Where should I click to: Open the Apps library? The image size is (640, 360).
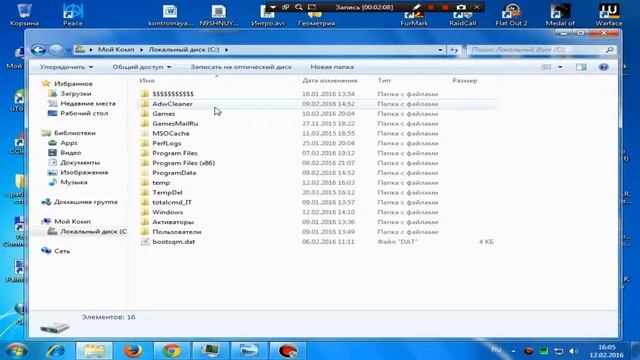point(69,143)
